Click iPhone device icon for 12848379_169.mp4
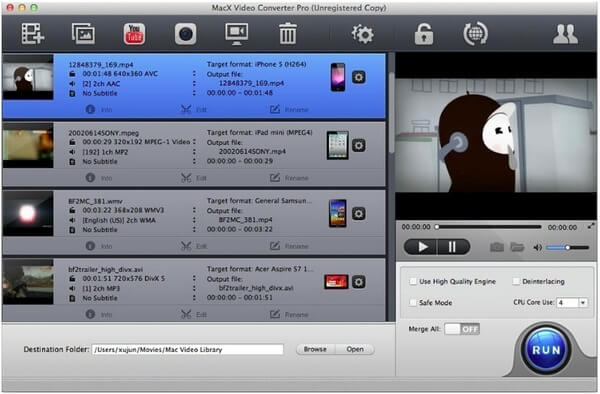This screenshot has height=394, width=600. [338, 77]
